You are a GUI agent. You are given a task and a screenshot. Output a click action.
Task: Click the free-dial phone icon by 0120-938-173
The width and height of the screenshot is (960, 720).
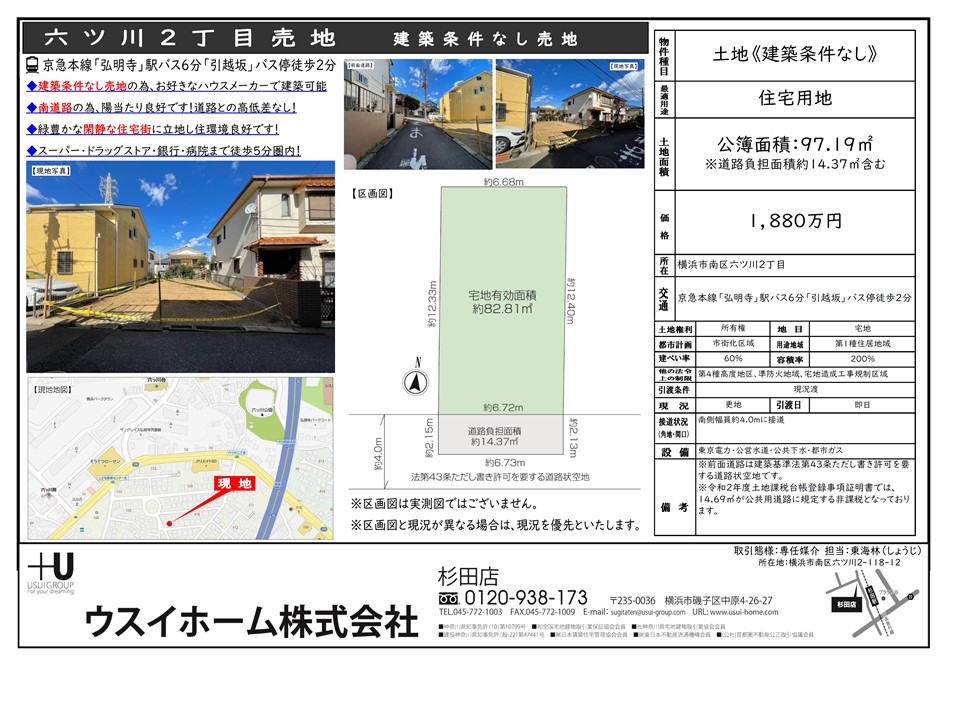[x=449, y=598]
